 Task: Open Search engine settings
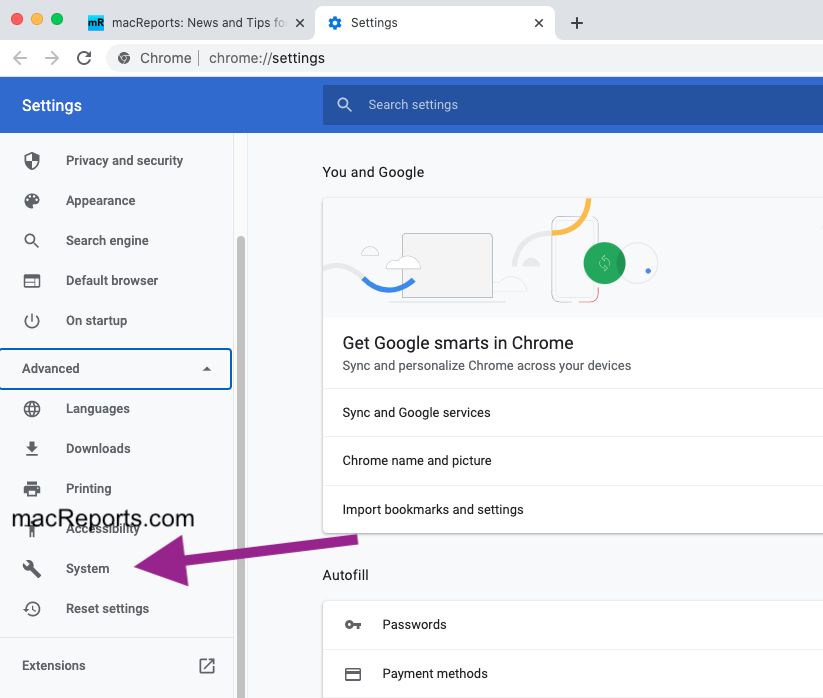[117, 241]
